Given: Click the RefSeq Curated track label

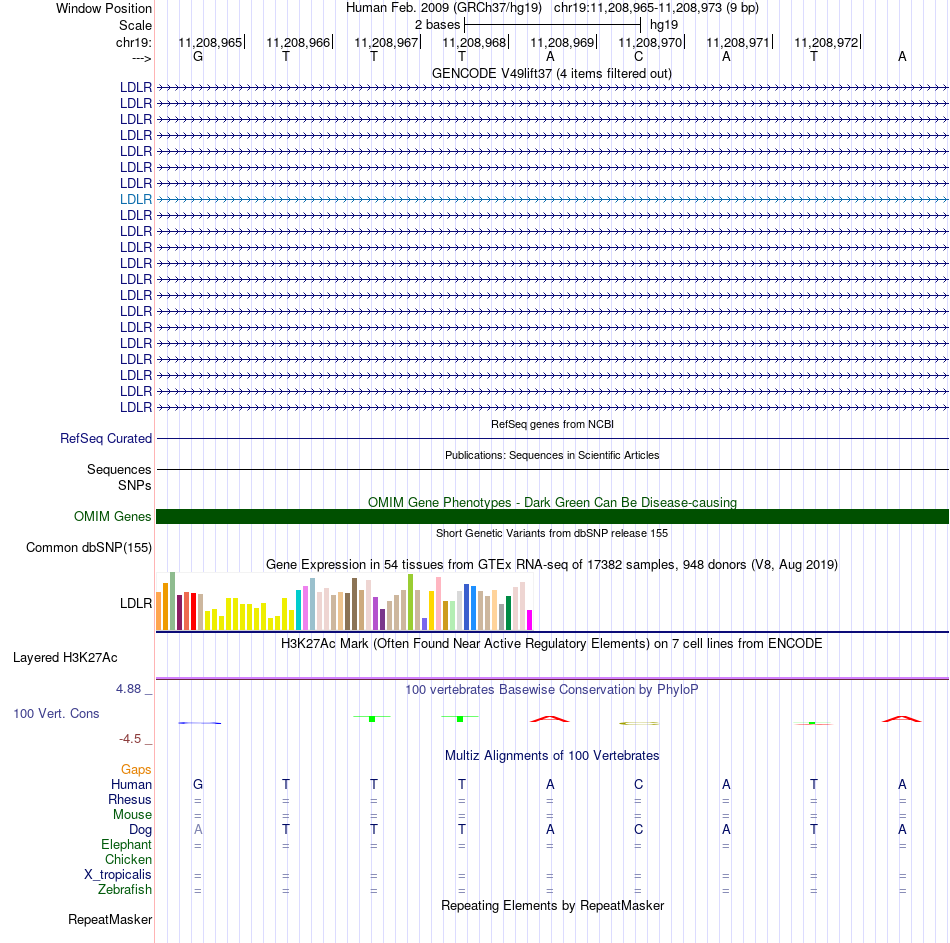Looking at the screenshot, I should (x=105, y=438).
